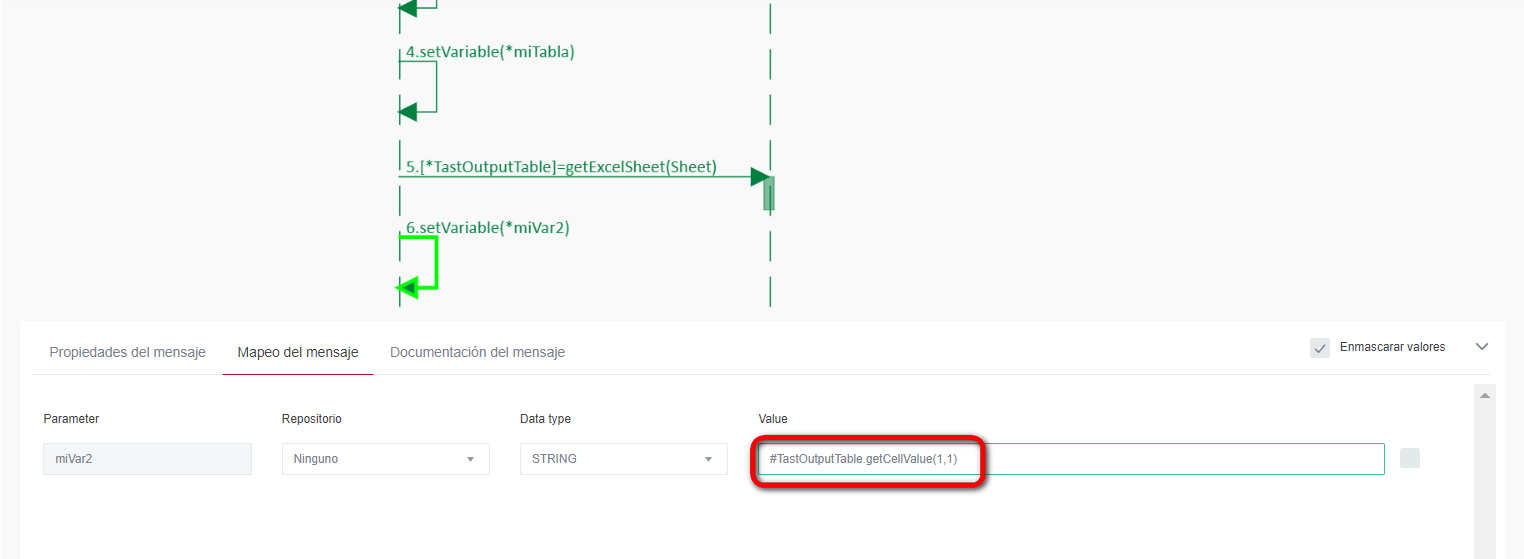Collapse the message panel with the chevron
This screenshot has height=559, width=1524.
pos(1482,346)
